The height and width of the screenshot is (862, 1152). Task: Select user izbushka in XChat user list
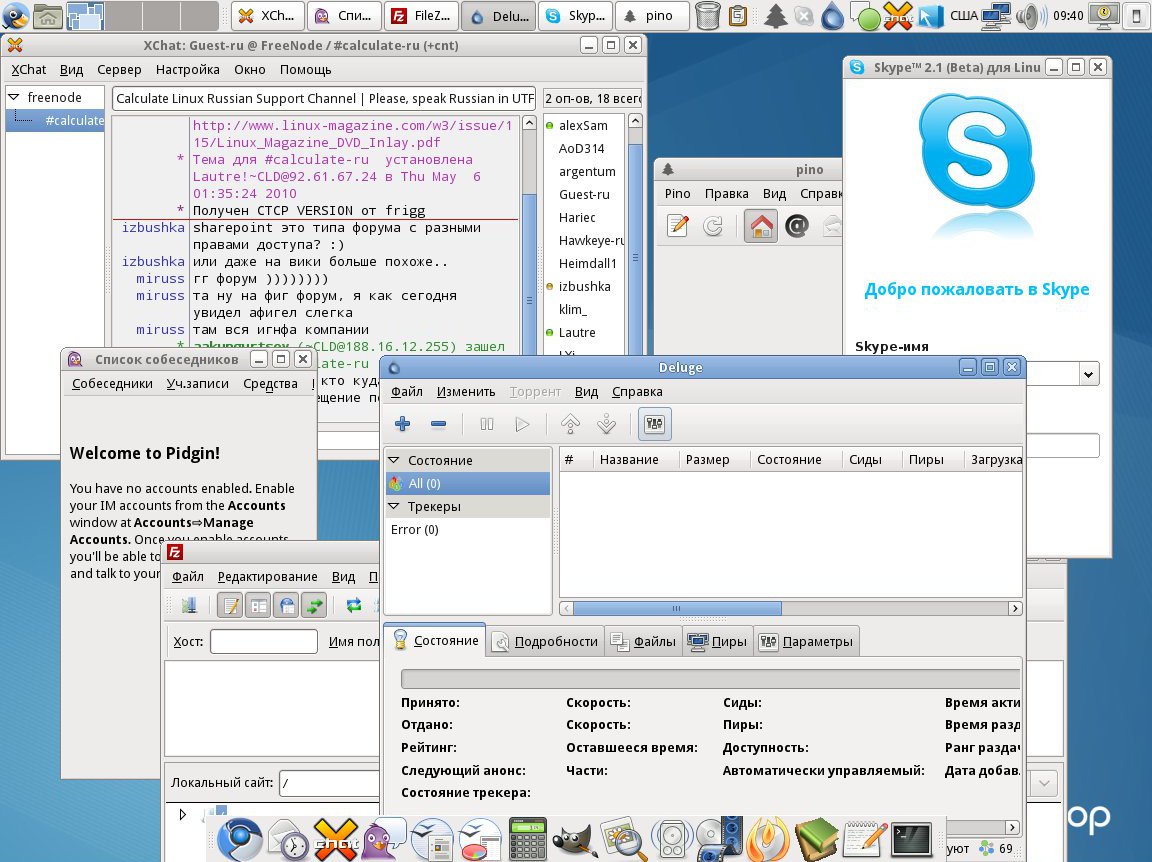point(584,287)
